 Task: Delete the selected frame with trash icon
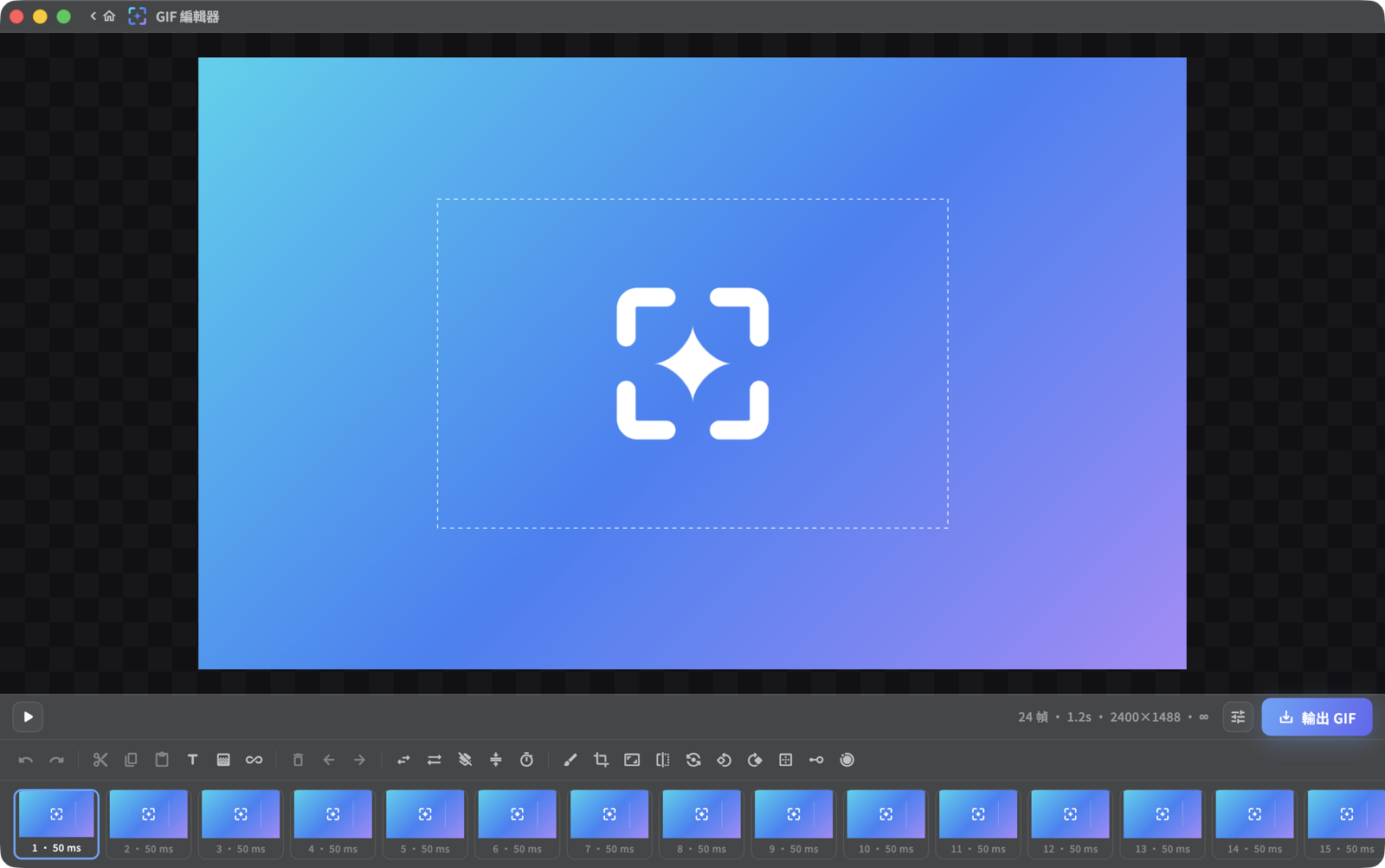click(x=298, y=760)
